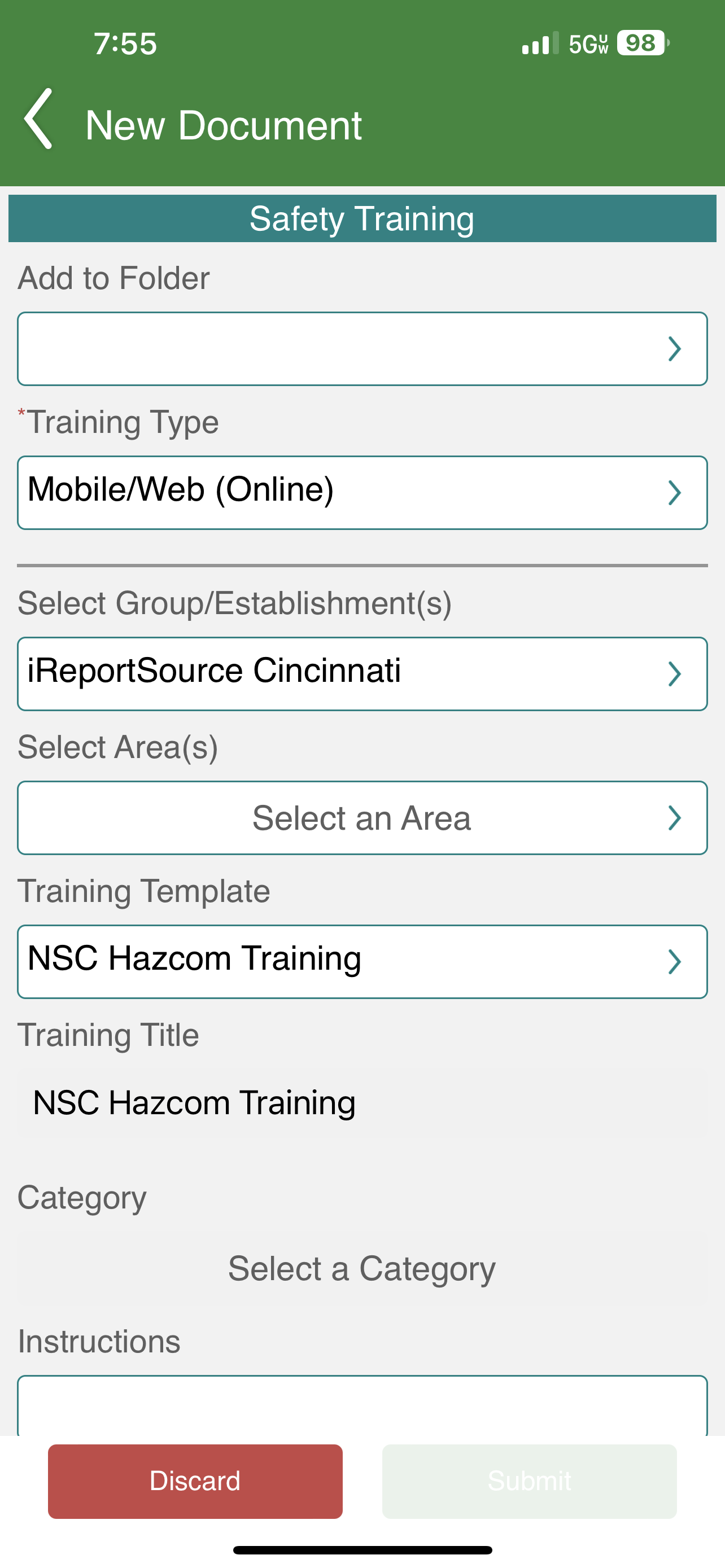
Task: Tap the chevron in Add to Folder field
Action: [674, 349]
